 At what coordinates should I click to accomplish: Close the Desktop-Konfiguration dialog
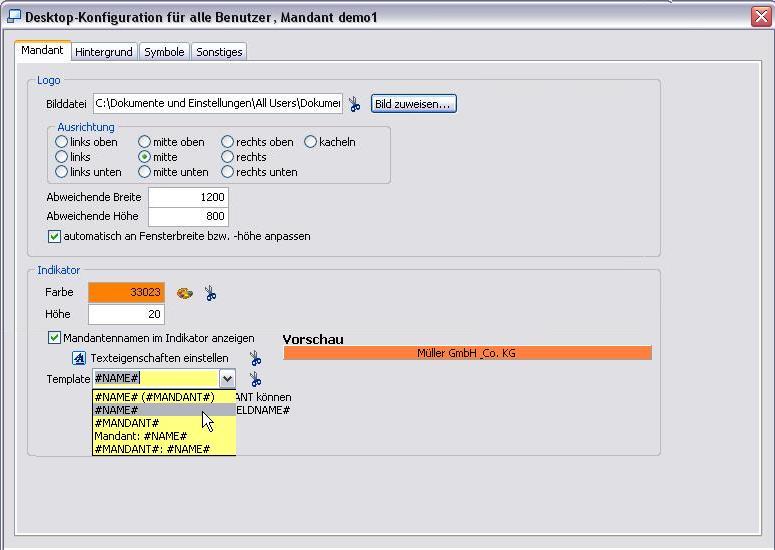(760, 16)
